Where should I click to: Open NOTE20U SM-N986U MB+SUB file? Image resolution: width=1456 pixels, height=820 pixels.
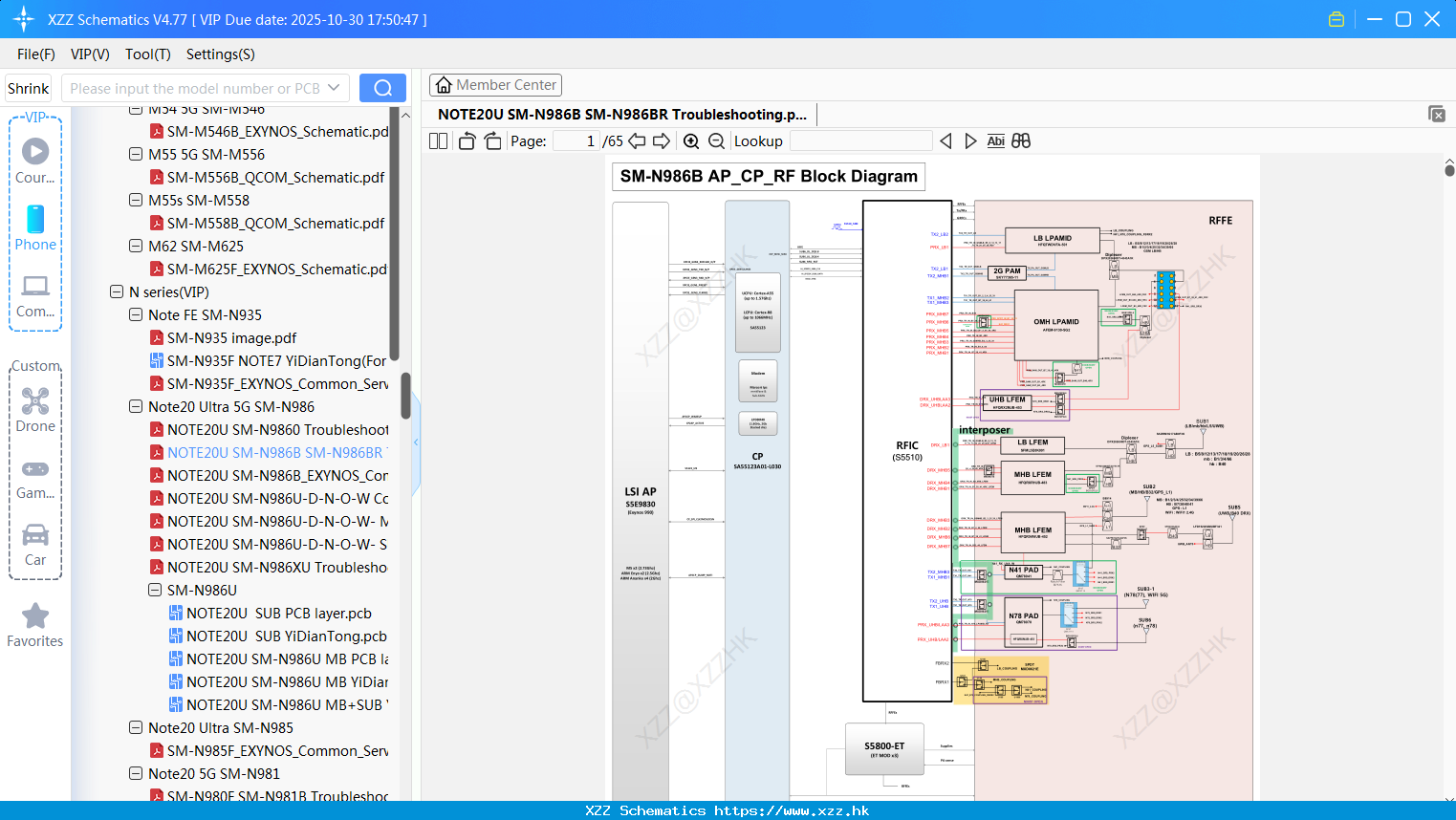(x=287, y=704)
